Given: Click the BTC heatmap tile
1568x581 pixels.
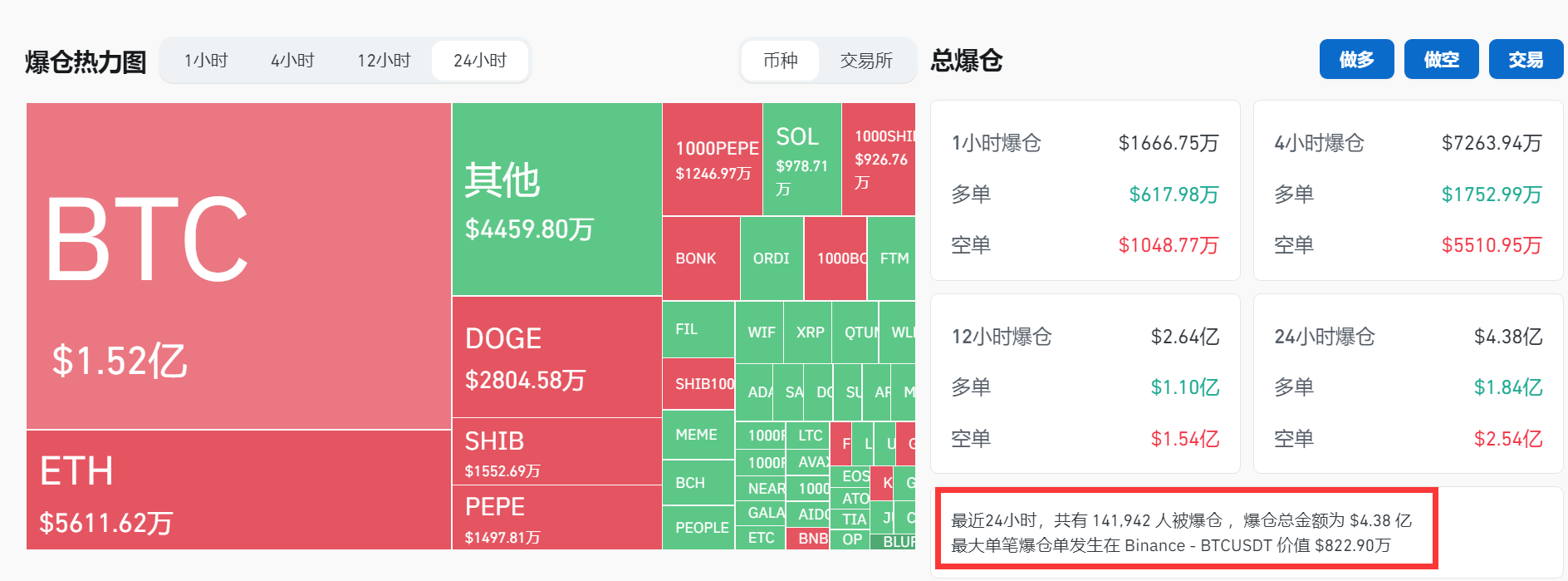Looking at the screenshot, I should click(x=238, y=266).
